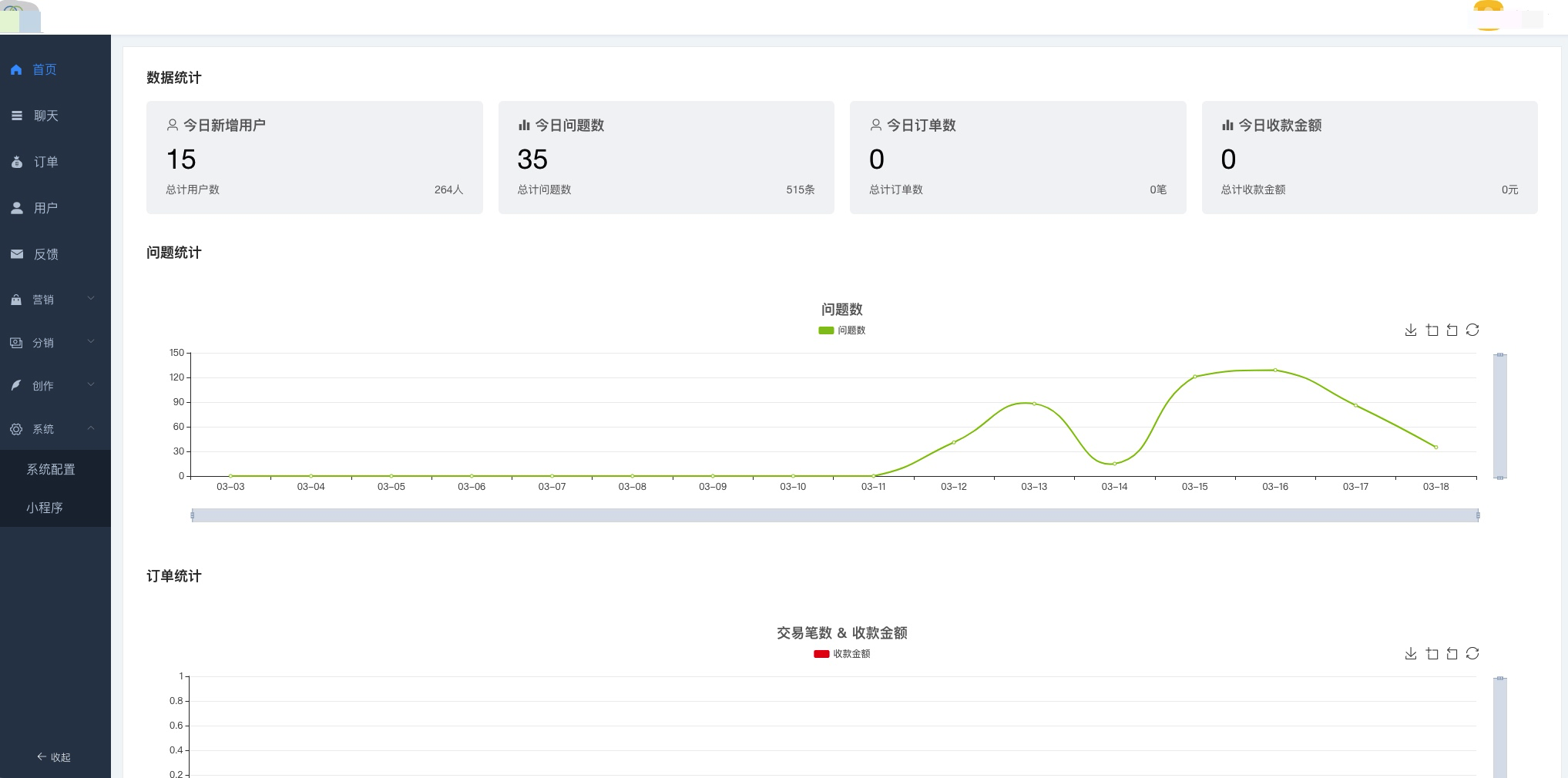Screen dimensions: 1568x778
Task: Expand the 分销 sidebar group
Action: (55, 343)
